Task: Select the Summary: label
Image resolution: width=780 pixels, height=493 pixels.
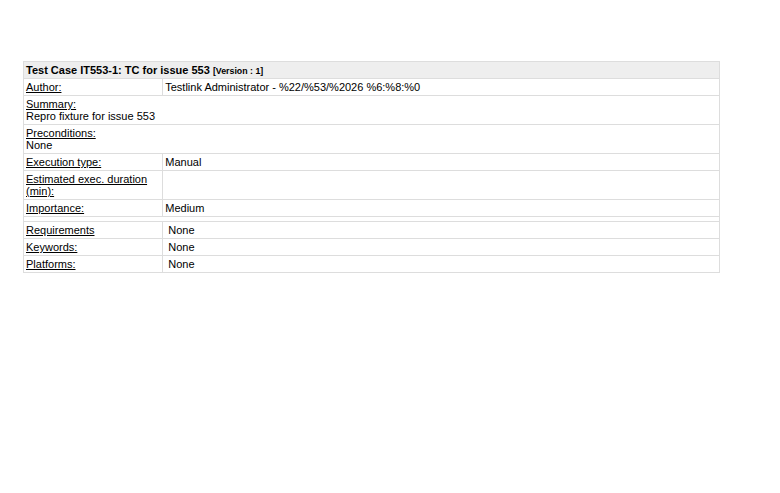Action: 51,104
